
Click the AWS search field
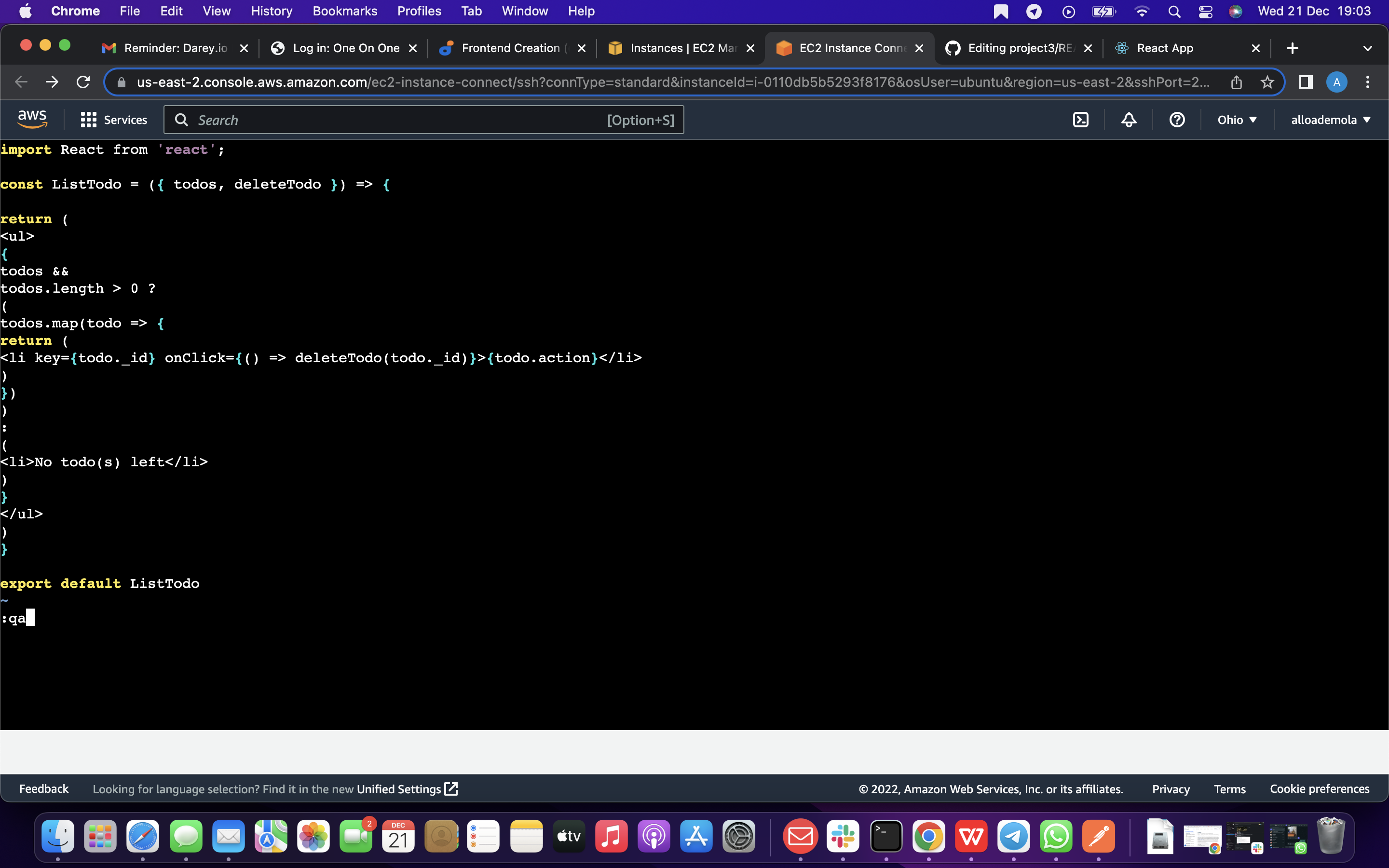[x=402, y=120]
